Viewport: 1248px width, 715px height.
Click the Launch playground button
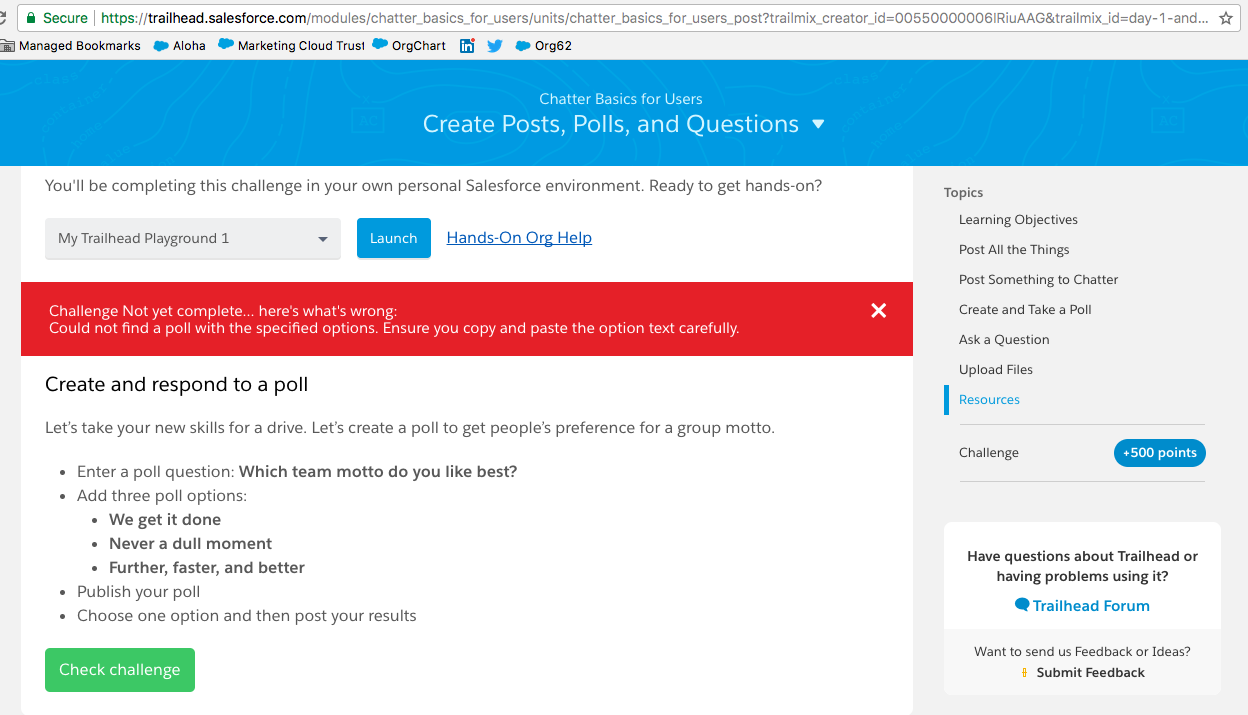(x=393, y=238)
